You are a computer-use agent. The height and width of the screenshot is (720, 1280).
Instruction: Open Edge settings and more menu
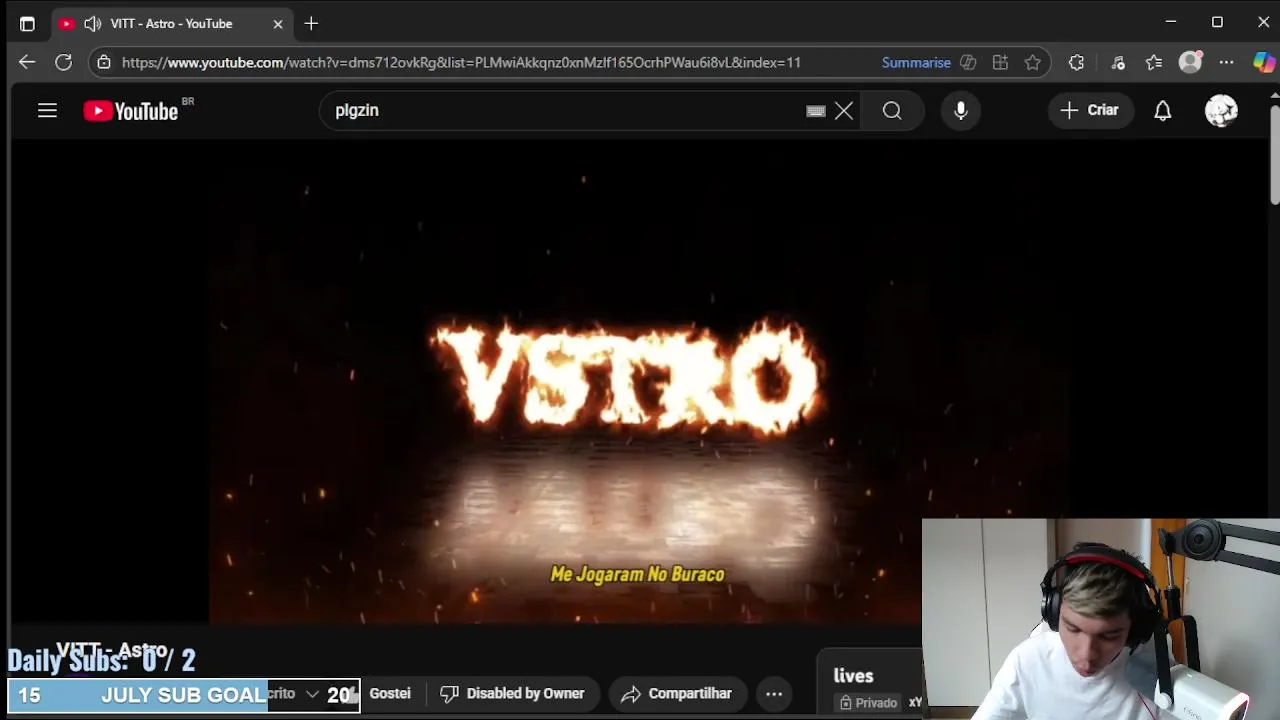[x=1226, y=62]
